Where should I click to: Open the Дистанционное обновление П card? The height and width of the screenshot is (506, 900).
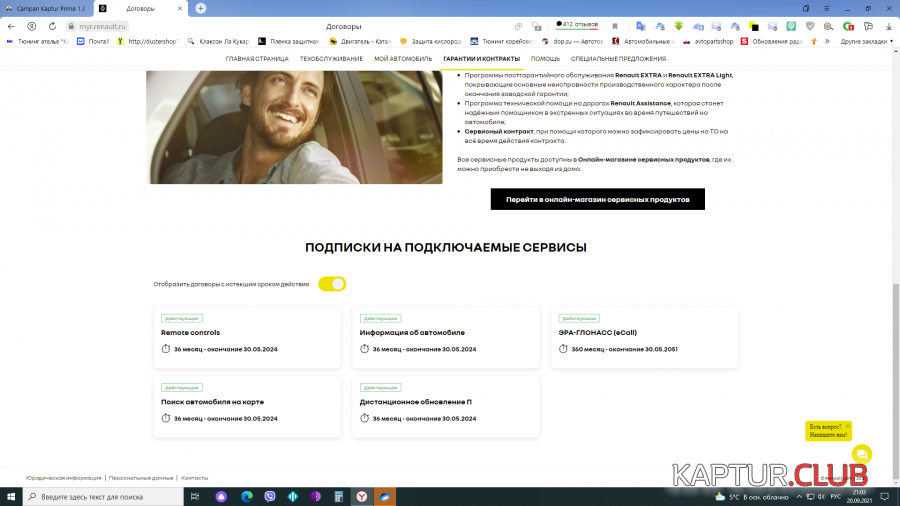pos(445,406)
